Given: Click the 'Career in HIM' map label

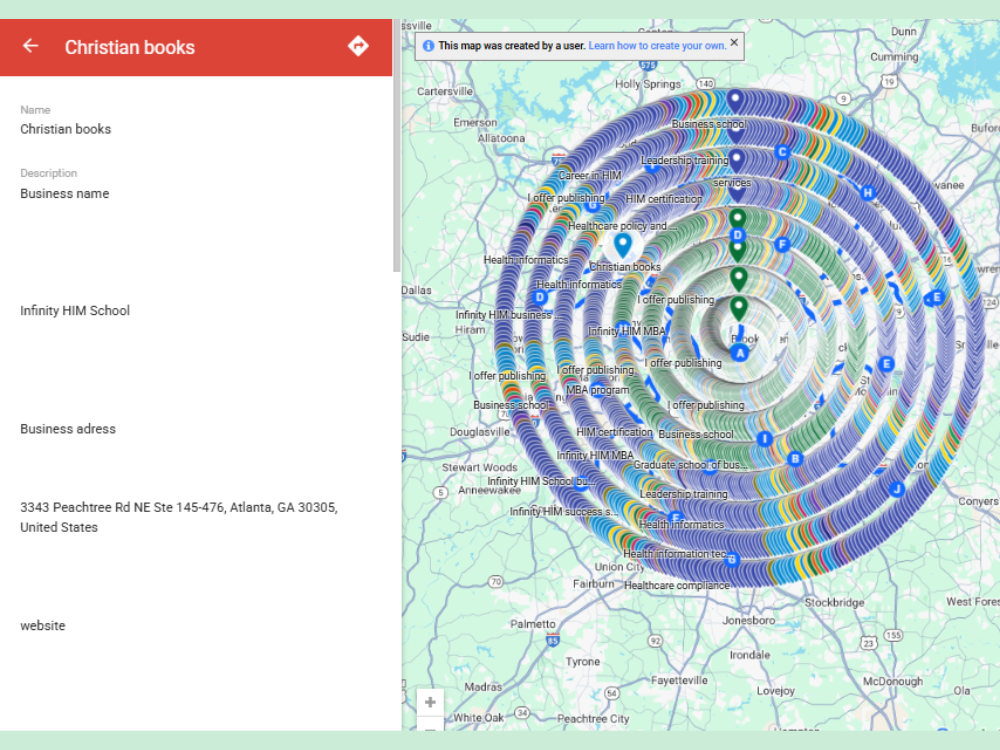Looking at the screenshot, I should 590,175.
